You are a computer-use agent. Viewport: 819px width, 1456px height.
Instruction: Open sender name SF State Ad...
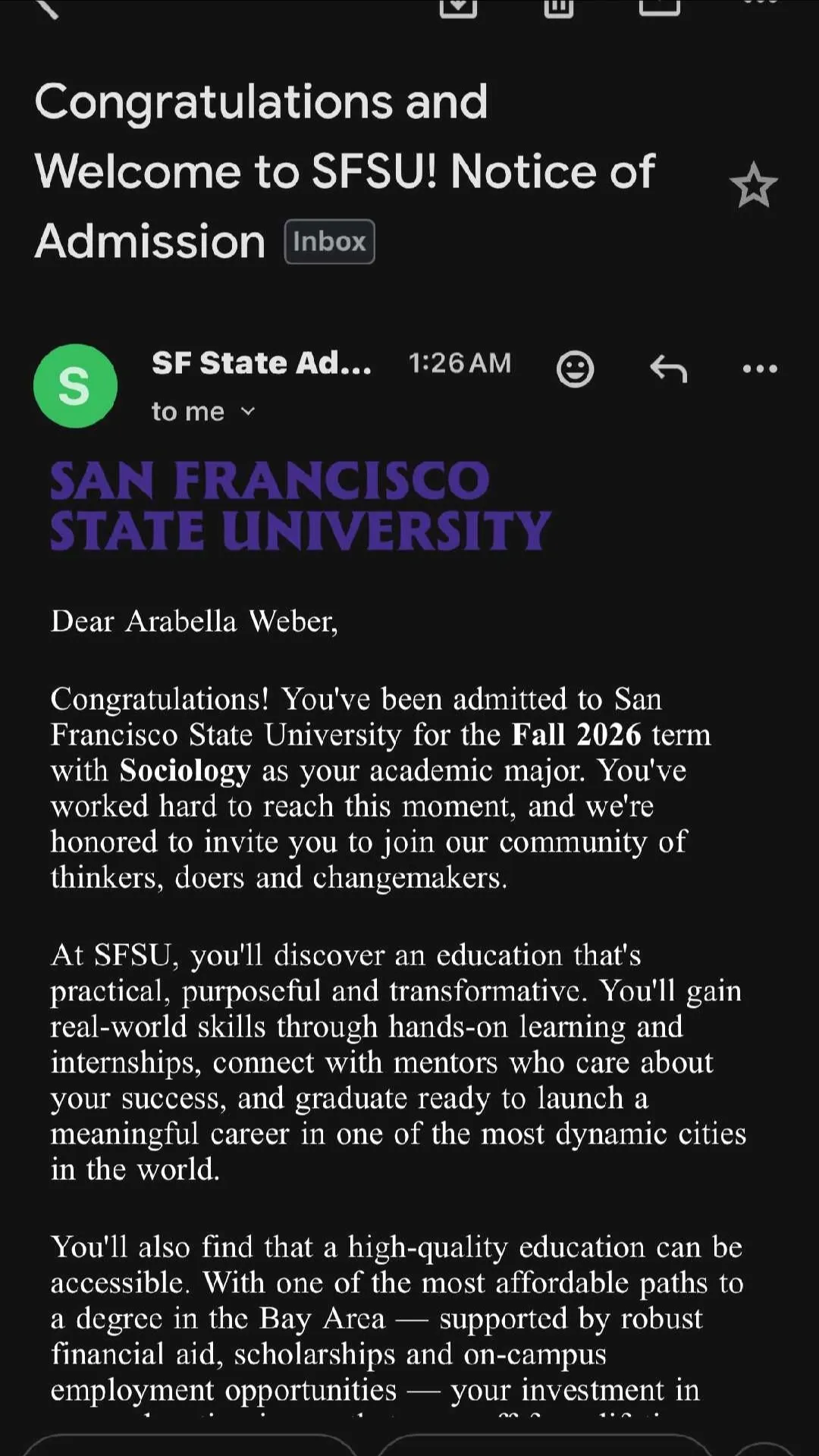point(262,363)
